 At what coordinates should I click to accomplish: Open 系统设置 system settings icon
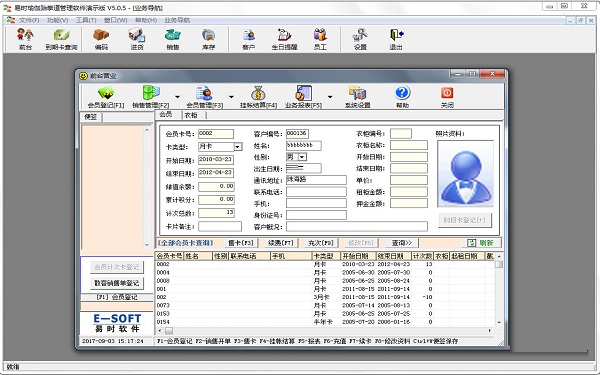(357, 97)
